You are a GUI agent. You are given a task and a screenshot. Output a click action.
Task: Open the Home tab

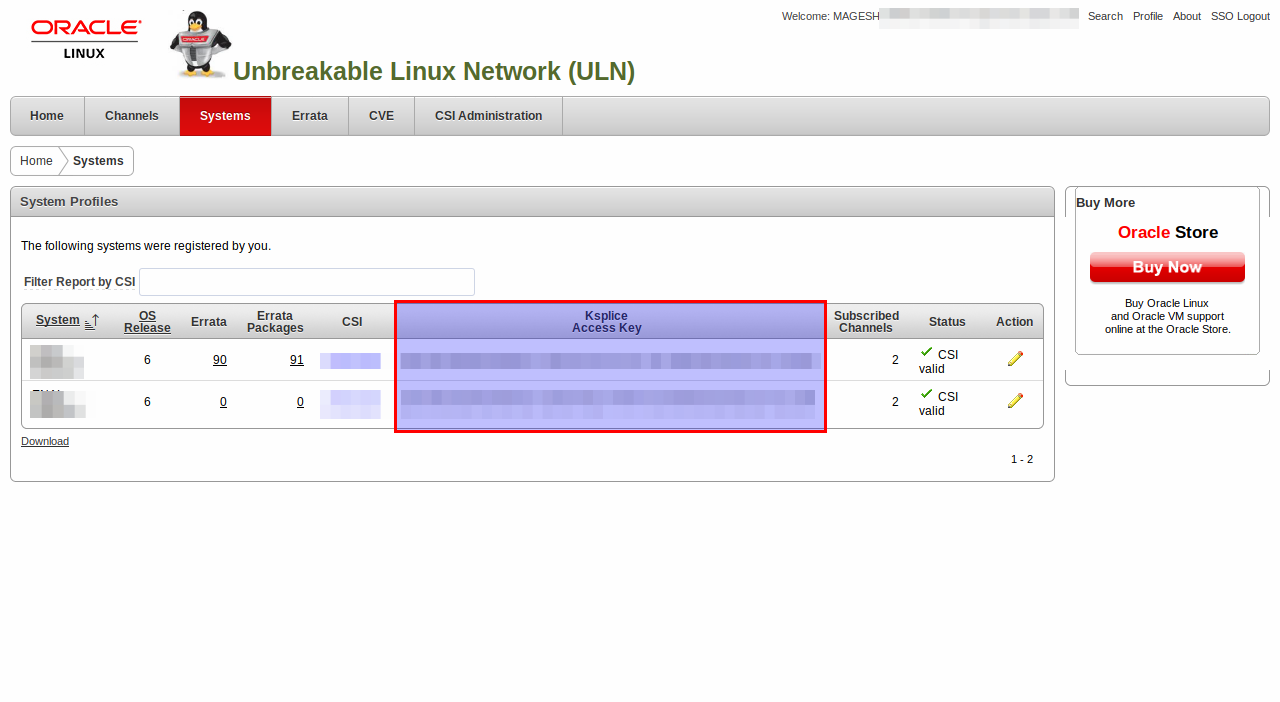click(x=47, y=116)
